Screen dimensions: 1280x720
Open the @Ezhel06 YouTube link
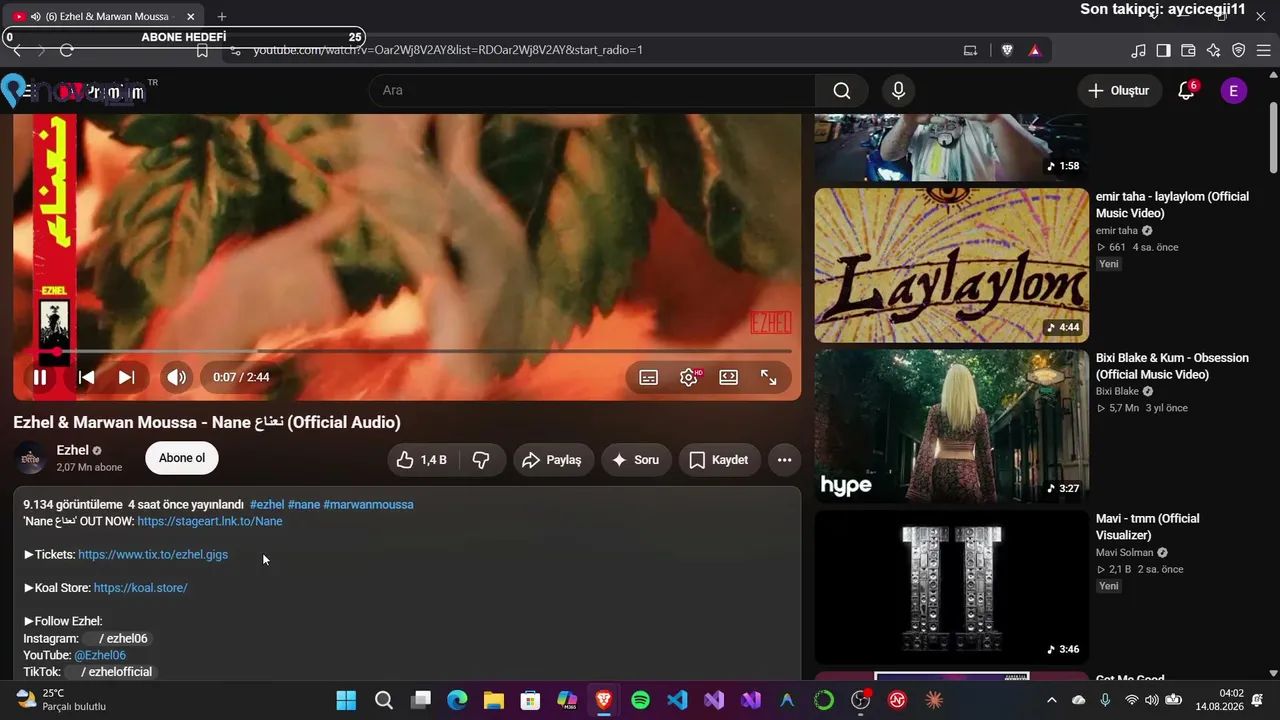pos(100,655)
